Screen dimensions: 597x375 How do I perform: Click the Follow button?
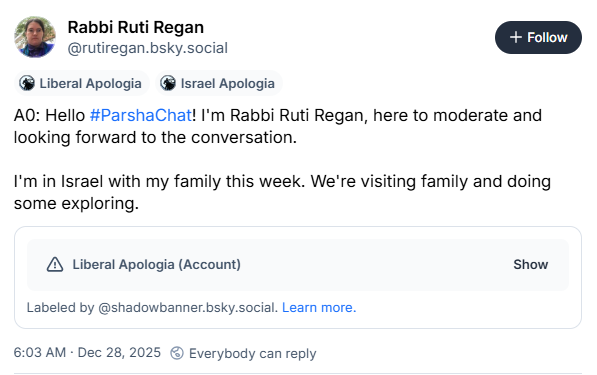pyautogui.click(x=538, y=37)
